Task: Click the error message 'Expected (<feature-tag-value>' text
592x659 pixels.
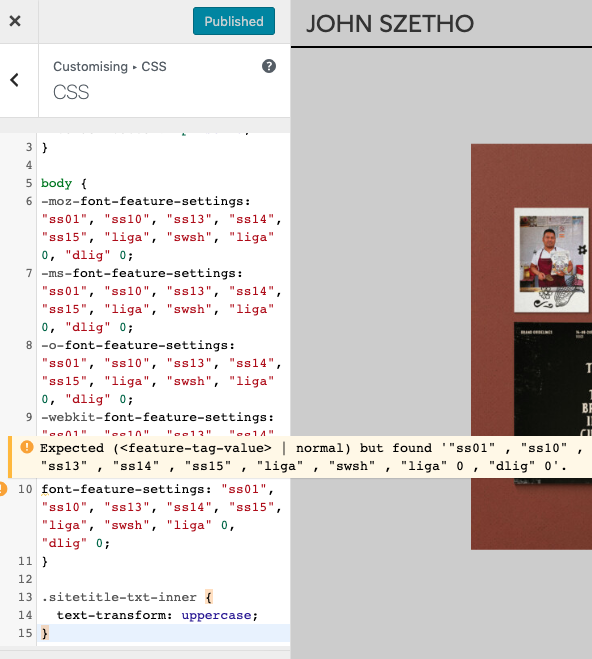Action: point(155,448)
